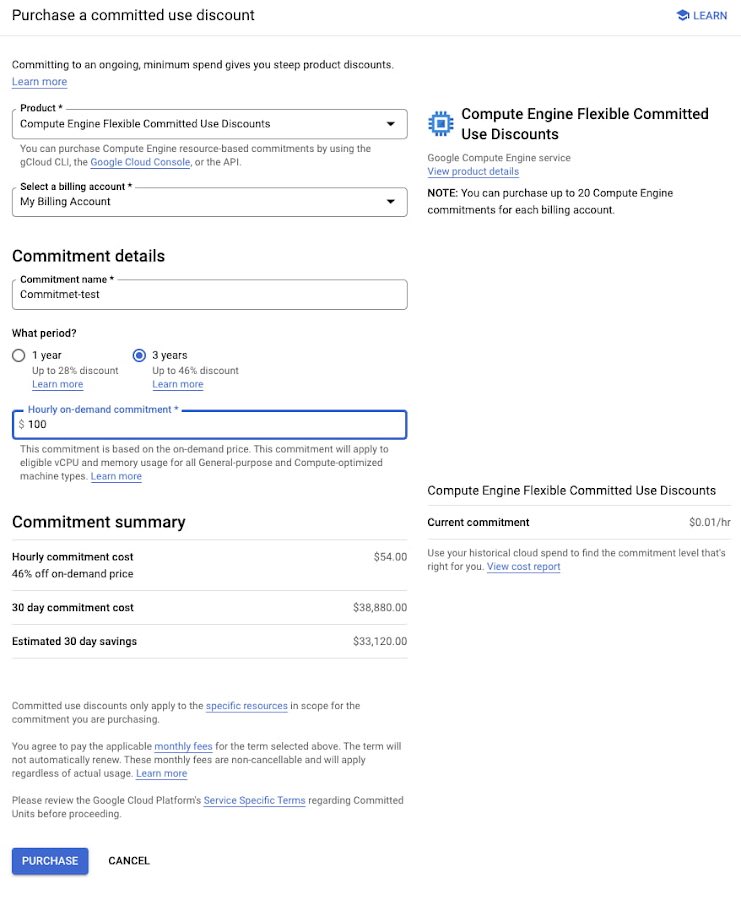
Task: Select the 3 years period option
Action: [139, 355]
